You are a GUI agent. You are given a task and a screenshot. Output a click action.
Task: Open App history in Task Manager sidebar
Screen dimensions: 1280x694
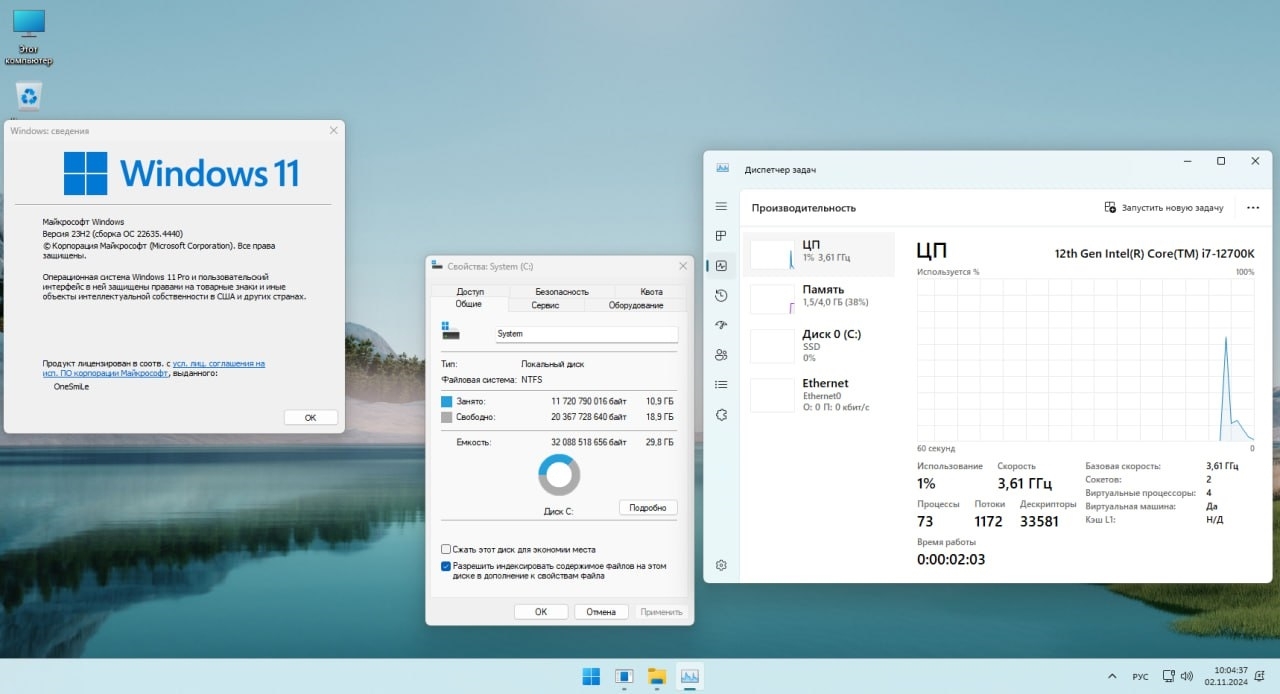click(x=721, y=295)
